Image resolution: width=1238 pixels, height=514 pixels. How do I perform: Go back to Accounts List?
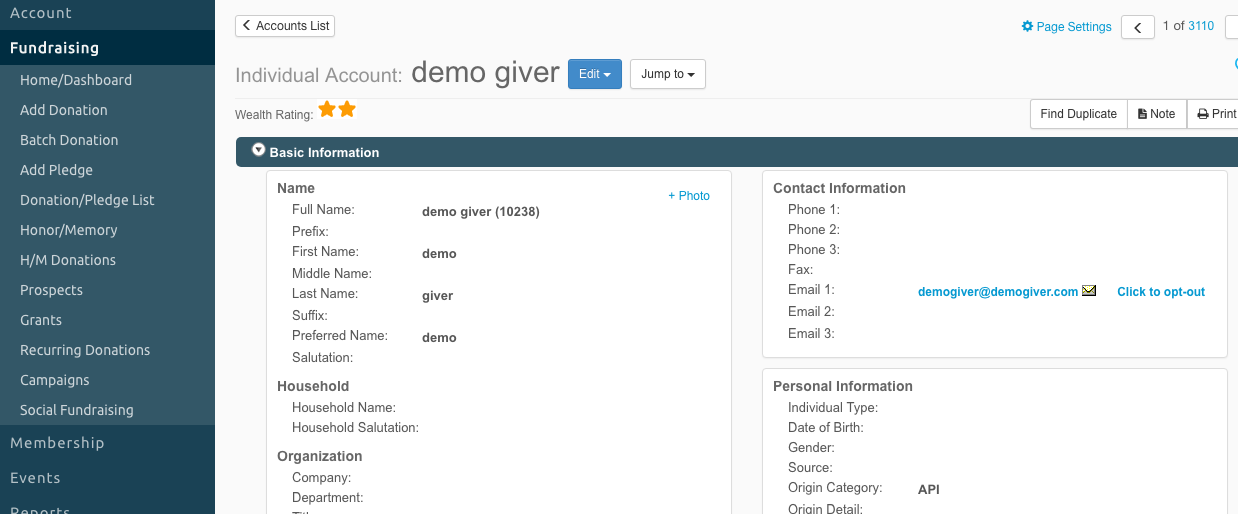(x=285, y=26)
